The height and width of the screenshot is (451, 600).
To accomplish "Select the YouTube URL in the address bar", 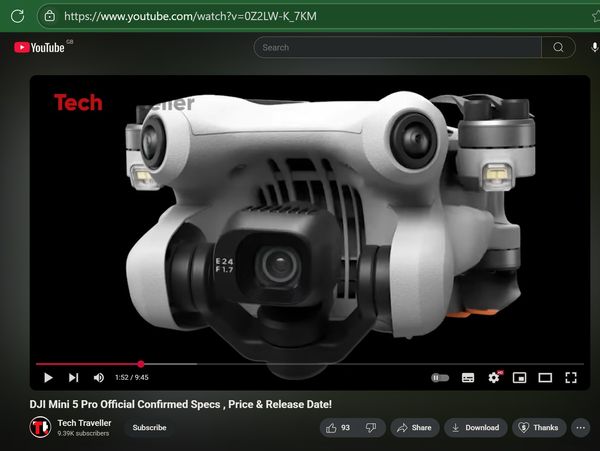I will point(190,16).
